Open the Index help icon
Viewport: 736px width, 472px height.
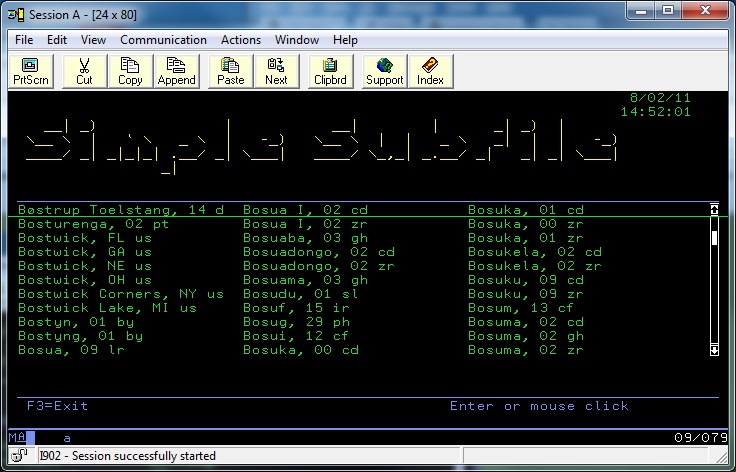pos(430,71)
